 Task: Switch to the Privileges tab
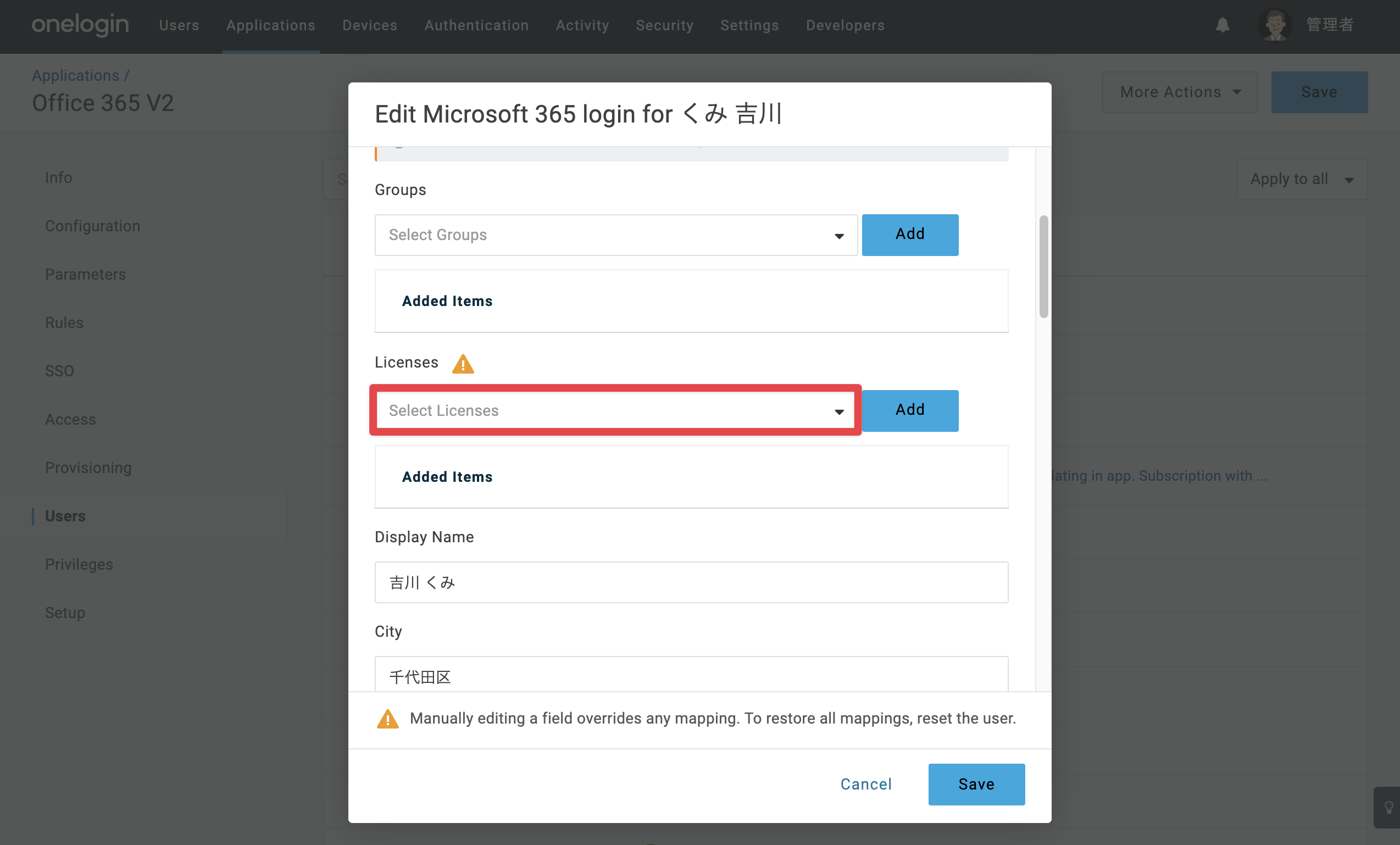click(79, 564)
